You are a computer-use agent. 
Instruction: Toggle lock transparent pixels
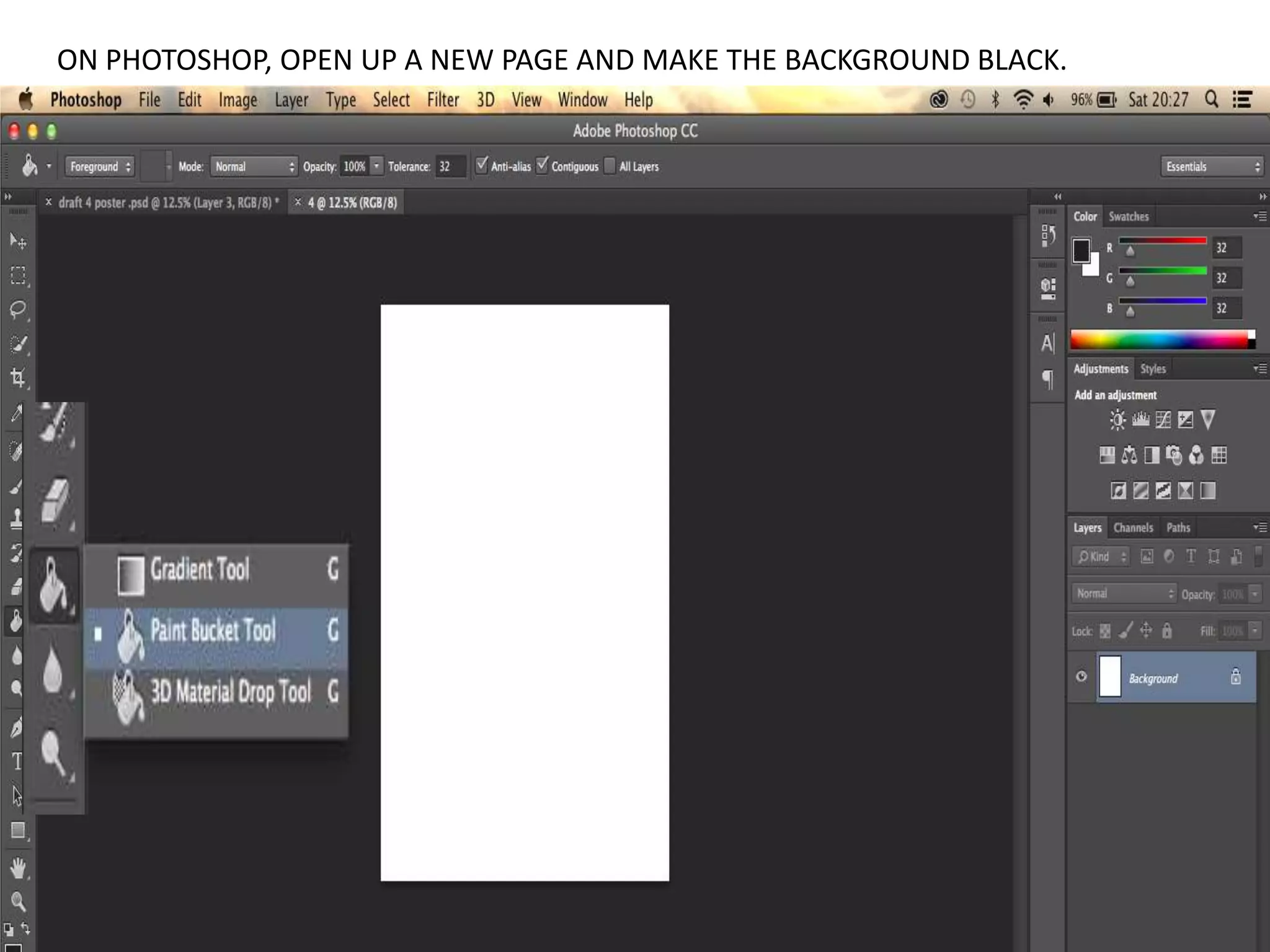pos(1105,631)
